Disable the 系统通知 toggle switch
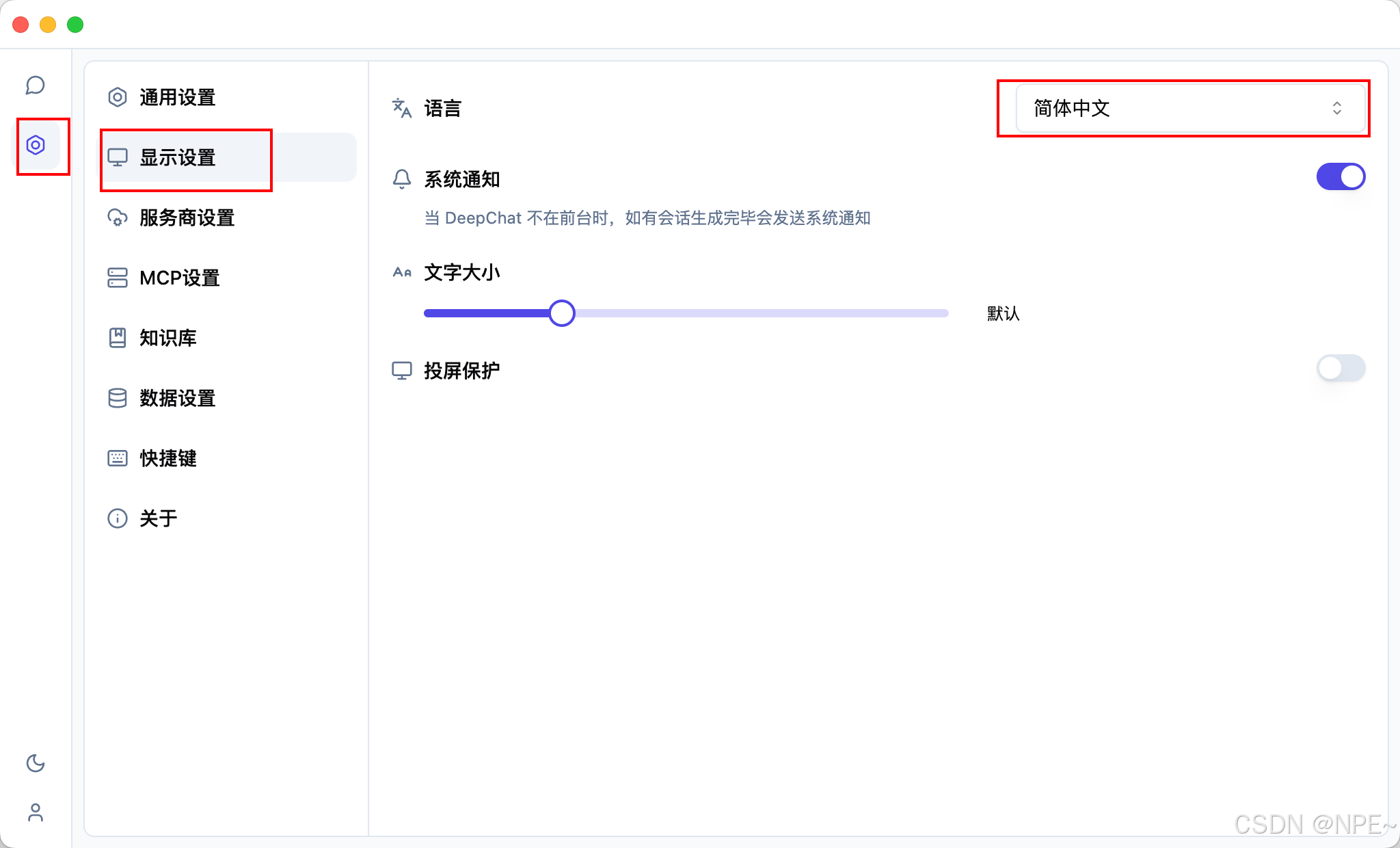The width and height of the screenshot is (1400, 848). click(1341, 177)
